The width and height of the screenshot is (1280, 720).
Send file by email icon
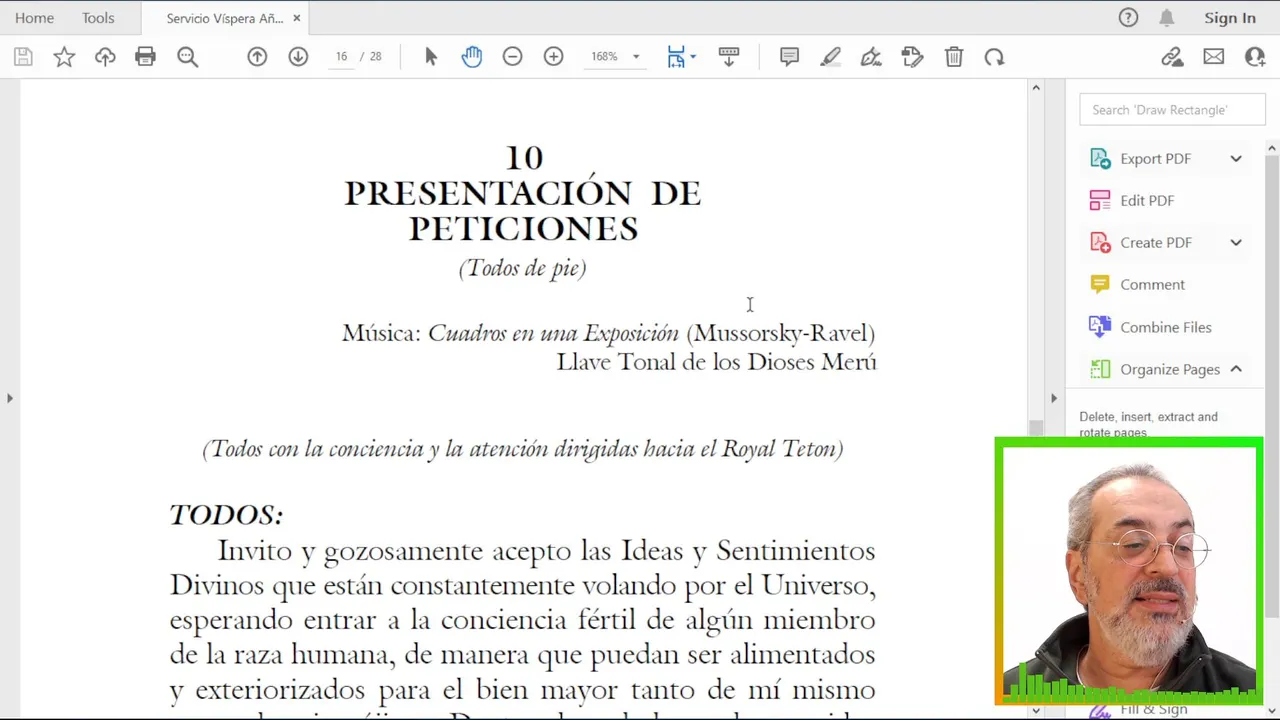click(1214, 57)
